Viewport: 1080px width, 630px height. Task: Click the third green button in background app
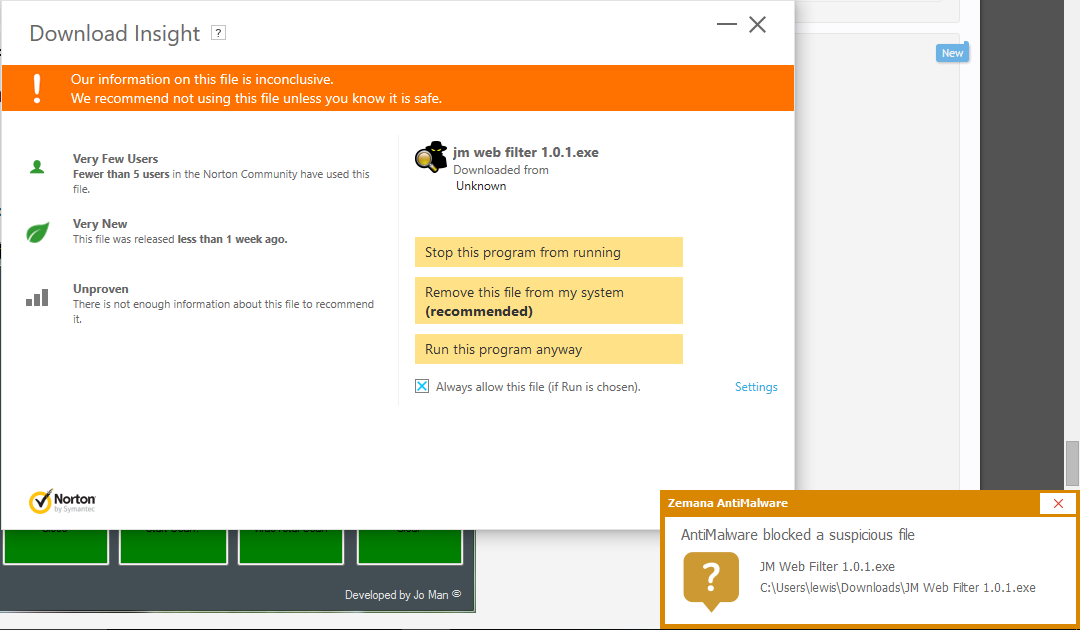[291, 547]
